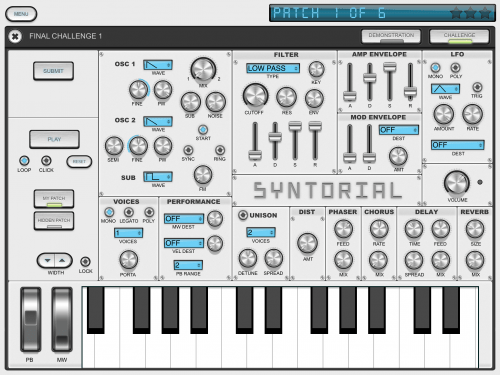Click the LFO Rate knob
The width and height of the screenshot is (500, 375).
(x=473, y=114)
